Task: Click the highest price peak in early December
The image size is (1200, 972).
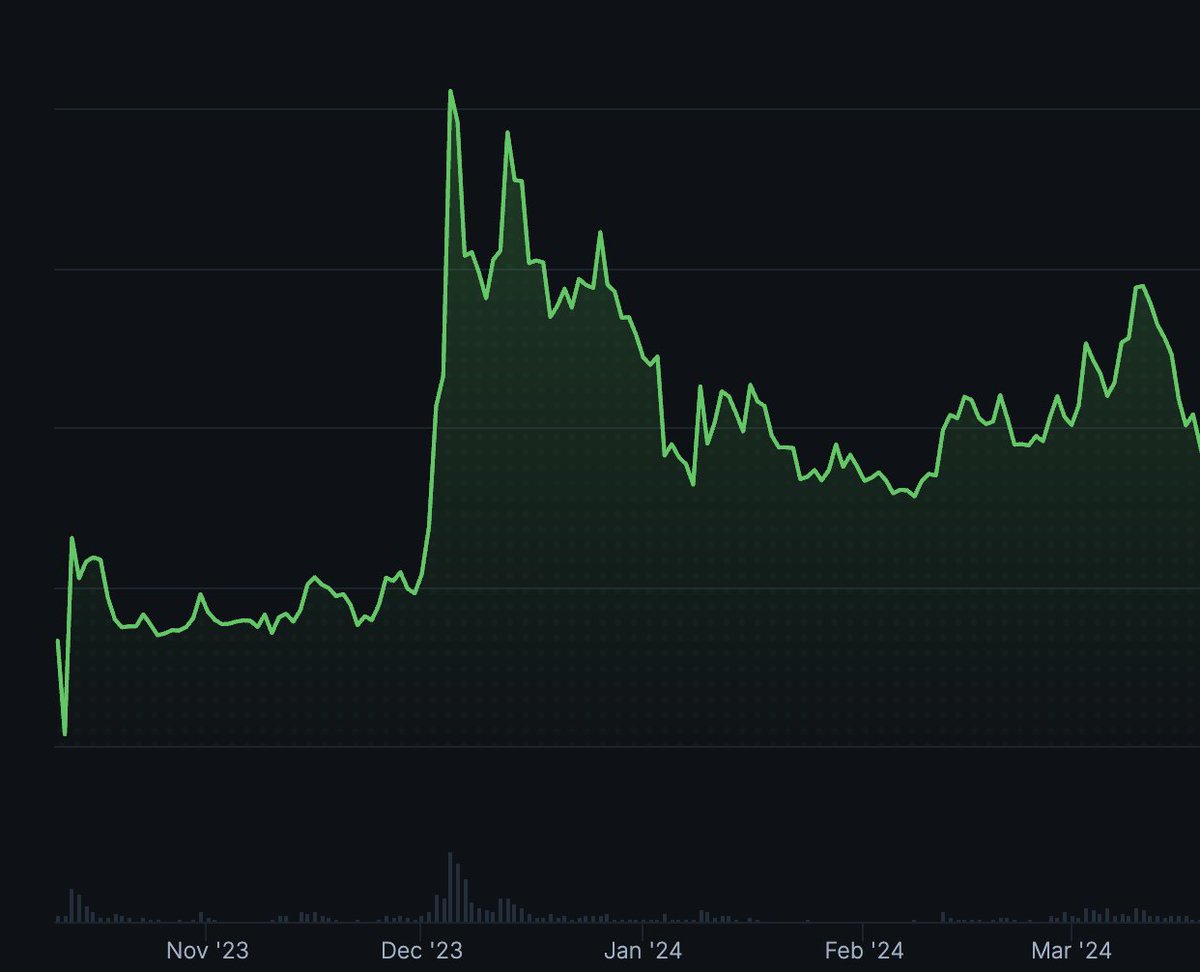Action: (450, 92)
